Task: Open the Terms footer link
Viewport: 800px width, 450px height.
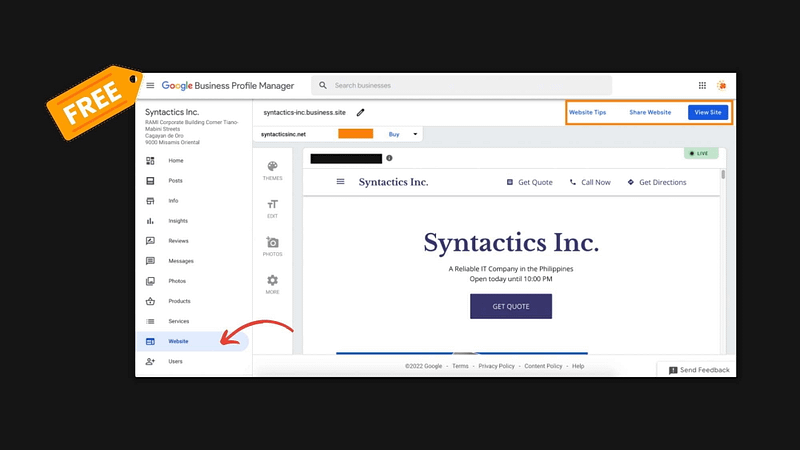Action: tap(460, 366)
